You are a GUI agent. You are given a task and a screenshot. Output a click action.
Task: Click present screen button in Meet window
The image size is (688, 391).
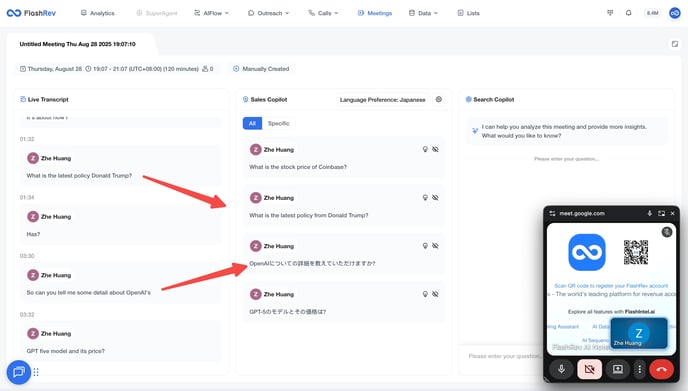tap(618, 369)
